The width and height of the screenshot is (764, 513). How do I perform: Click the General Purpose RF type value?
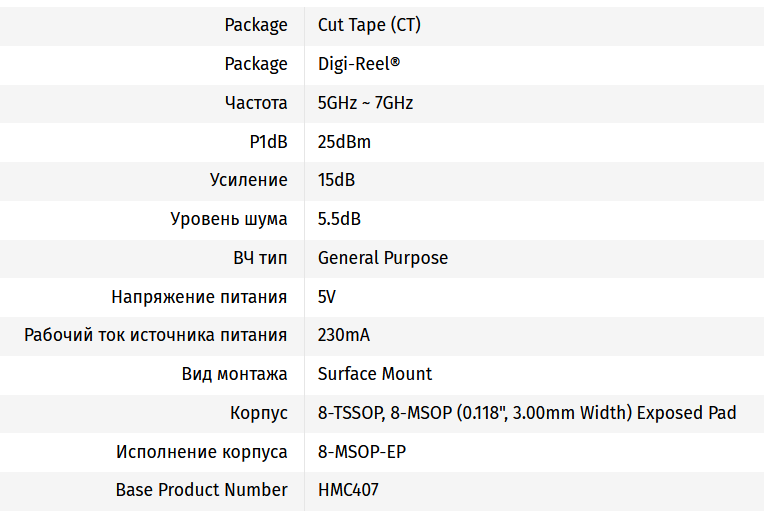pyautogui.click(x=383, y=258)
